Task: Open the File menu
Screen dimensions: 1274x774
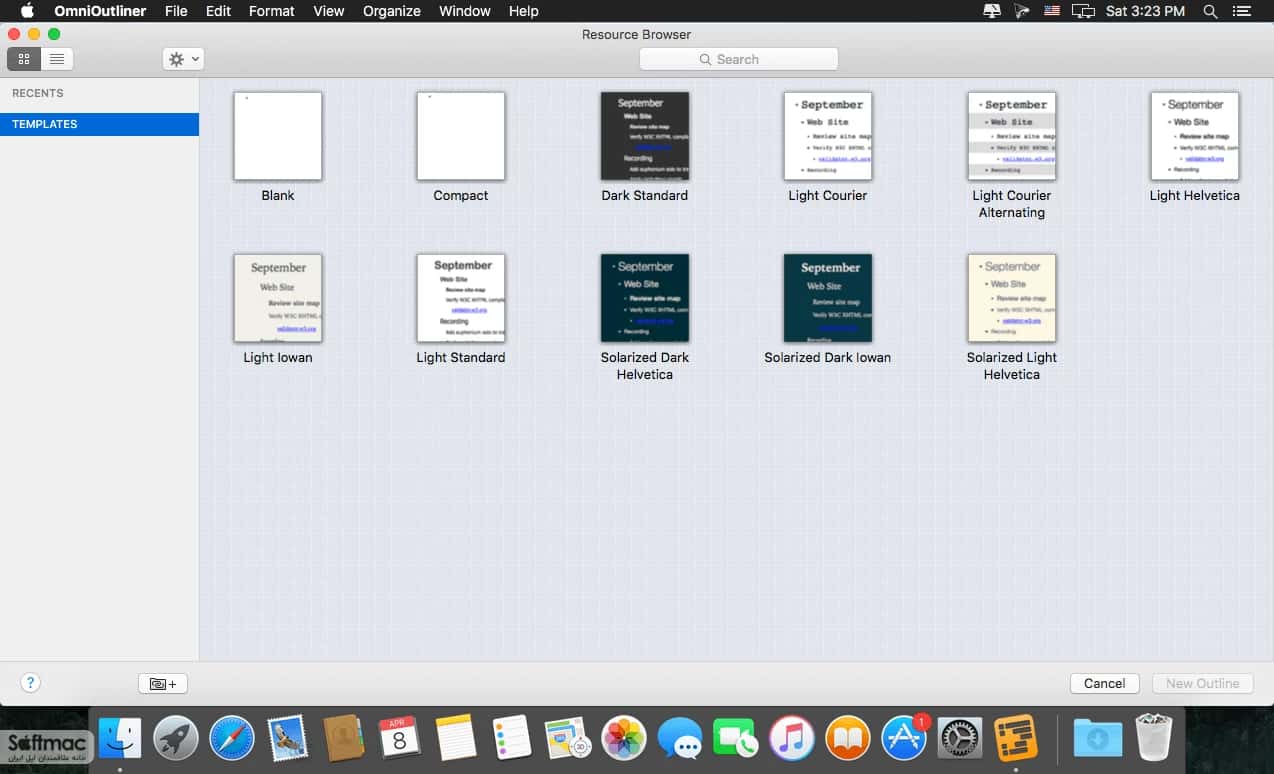Action: [176, 11]
